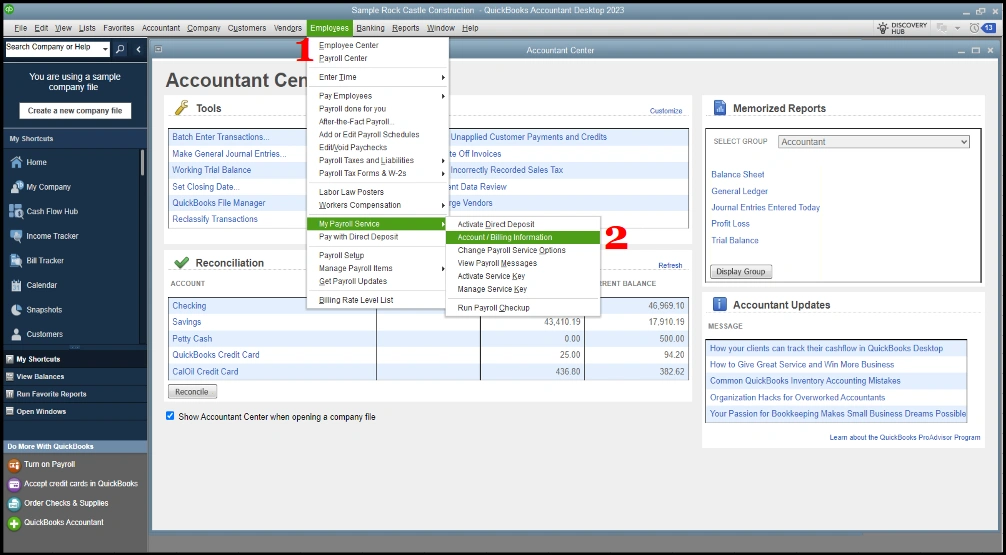Screen dimensions: 1006x555
Task: Uncheck Show Accountant Center when opening
Action: coord(171,416)
